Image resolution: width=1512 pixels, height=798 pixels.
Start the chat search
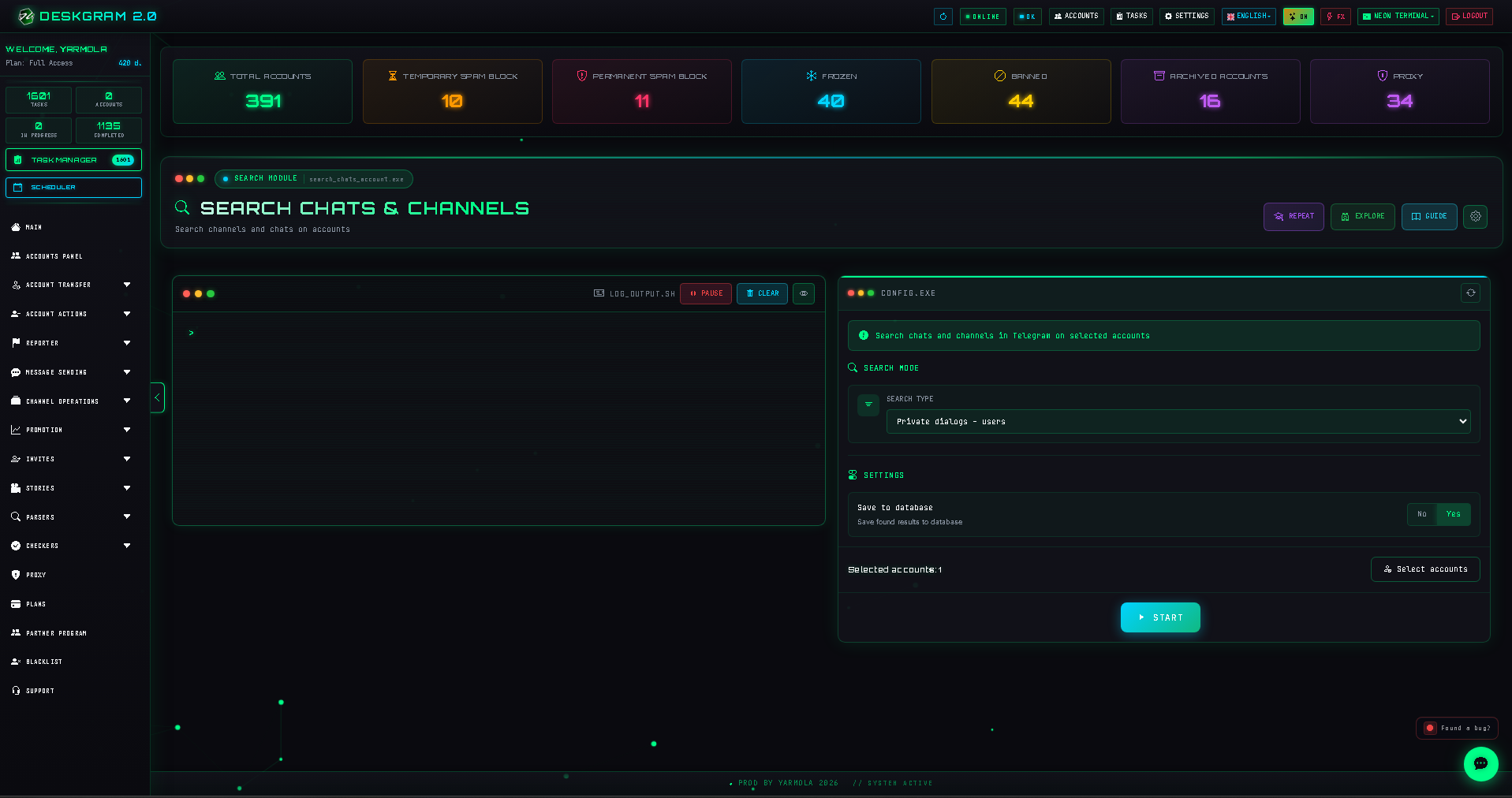[x=1160, y=617]
